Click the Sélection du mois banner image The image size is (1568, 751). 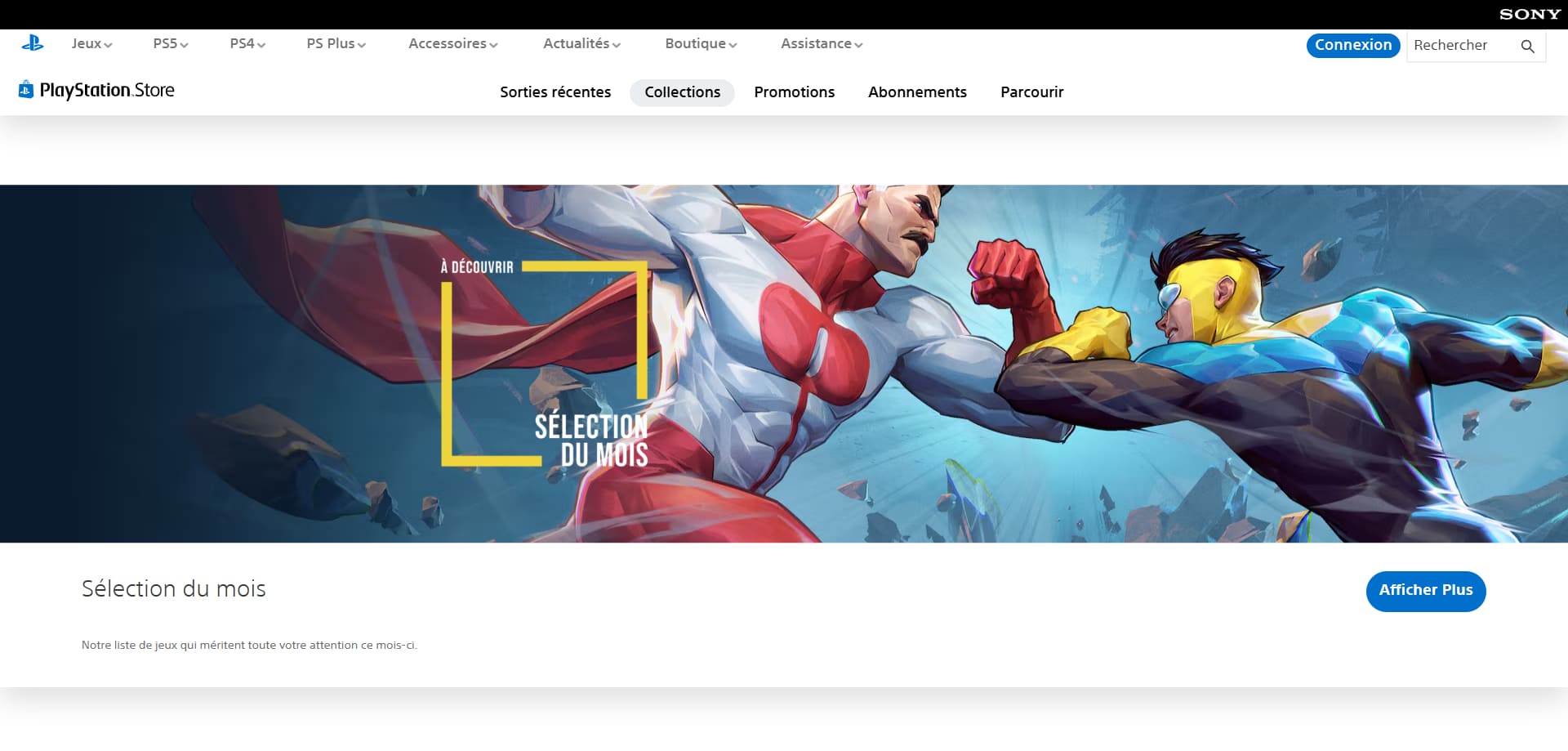(x=784, y=364)
